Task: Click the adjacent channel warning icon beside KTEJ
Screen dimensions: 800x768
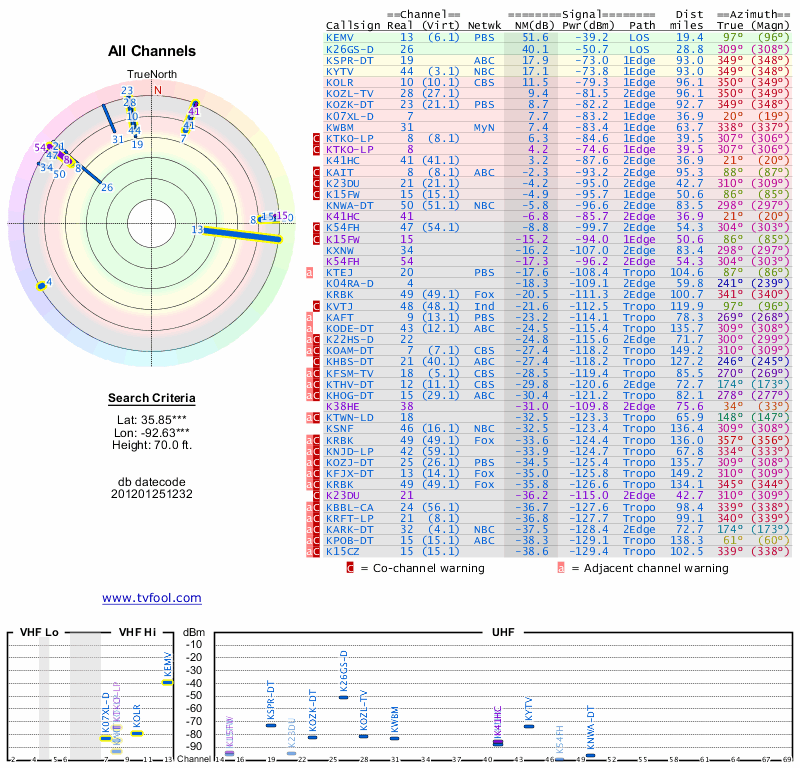Action: [x=309, y=272]
